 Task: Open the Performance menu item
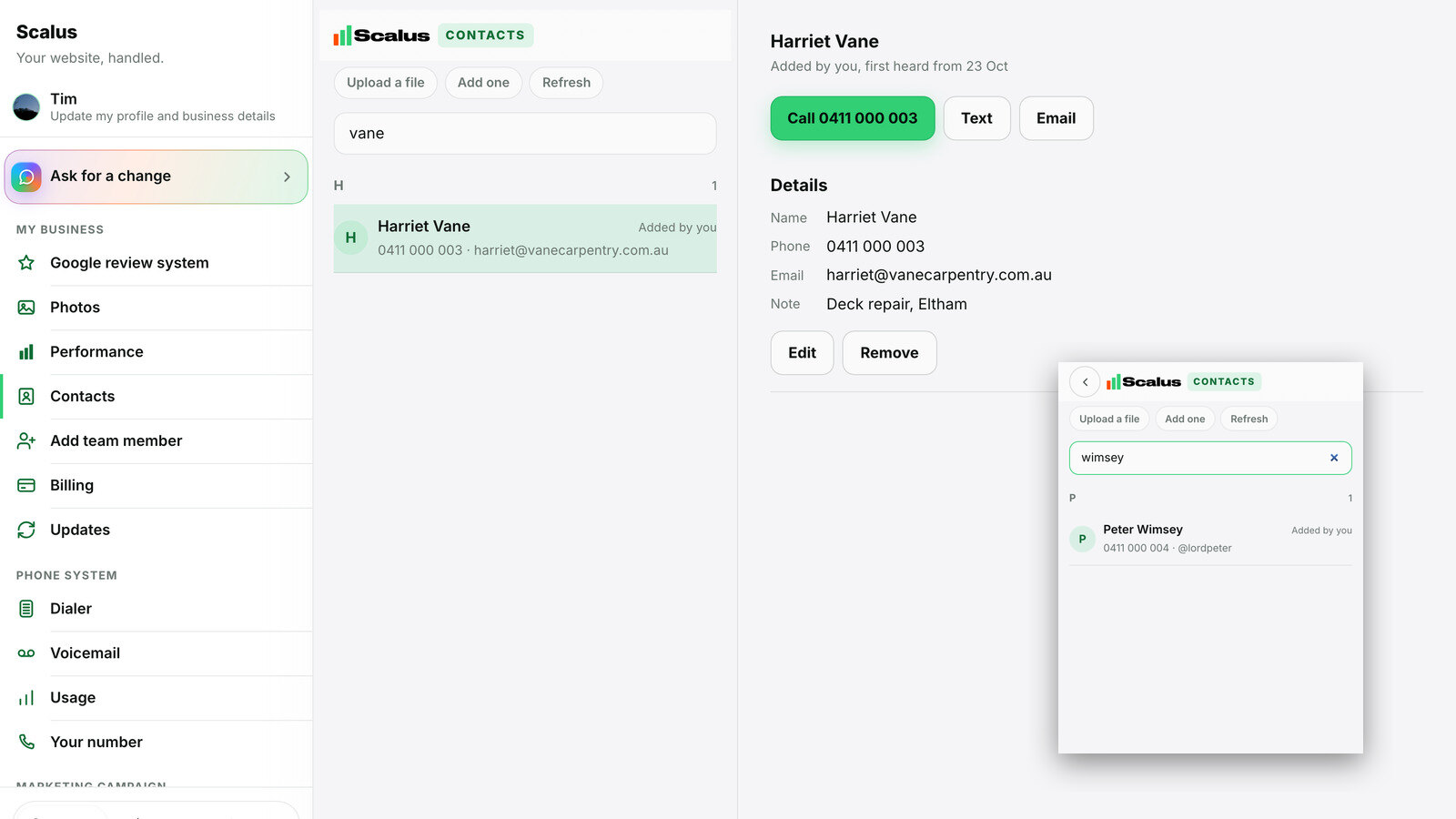click(156, 352)
